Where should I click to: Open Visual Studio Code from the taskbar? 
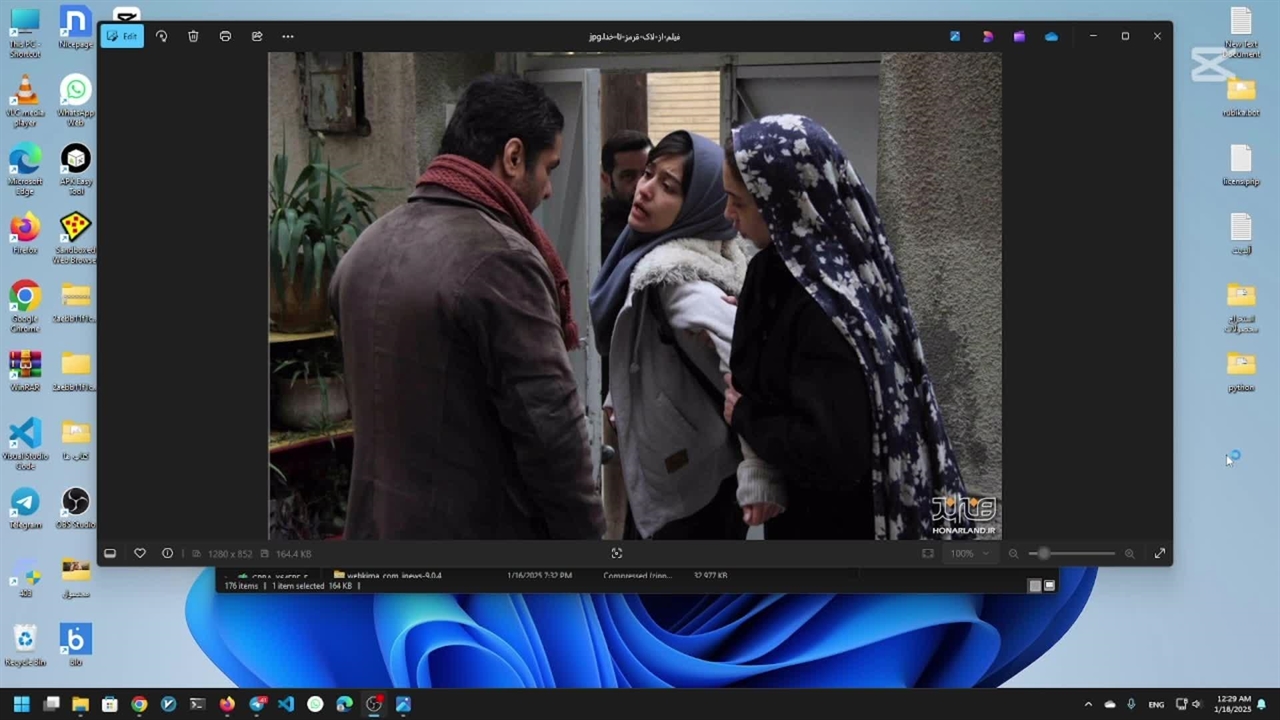point(286,704)
